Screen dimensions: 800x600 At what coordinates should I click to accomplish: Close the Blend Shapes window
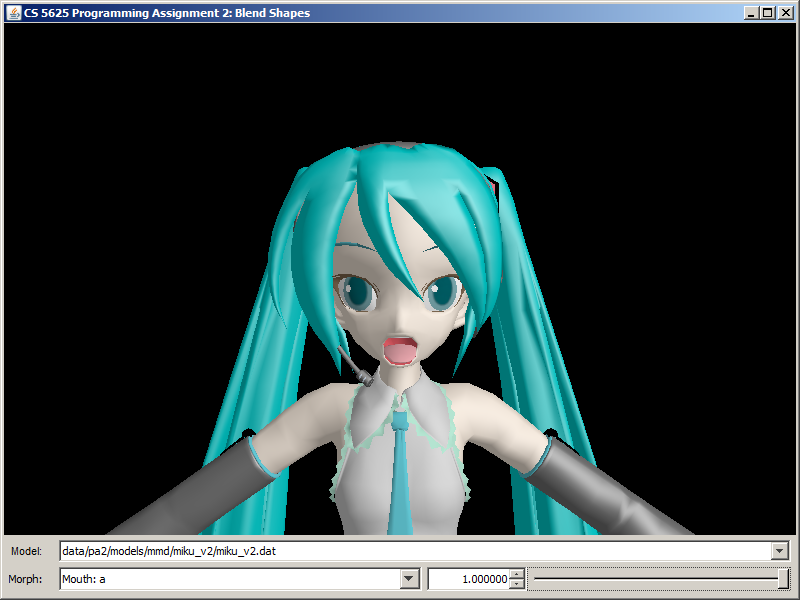click(x=784, y=13)
